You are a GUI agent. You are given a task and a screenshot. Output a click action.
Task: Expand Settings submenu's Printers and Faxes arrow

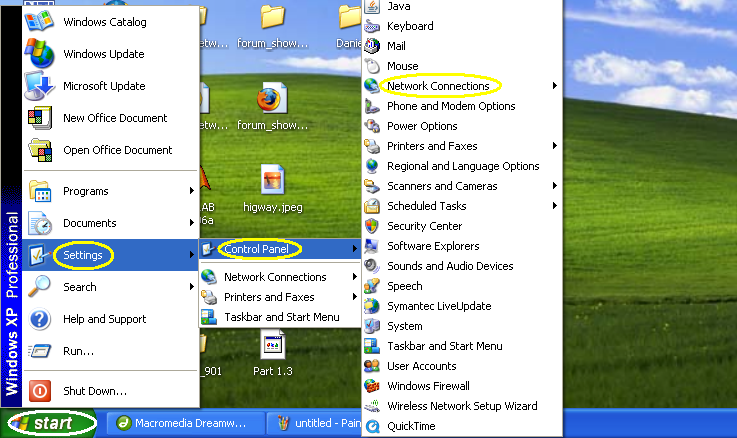355,297
